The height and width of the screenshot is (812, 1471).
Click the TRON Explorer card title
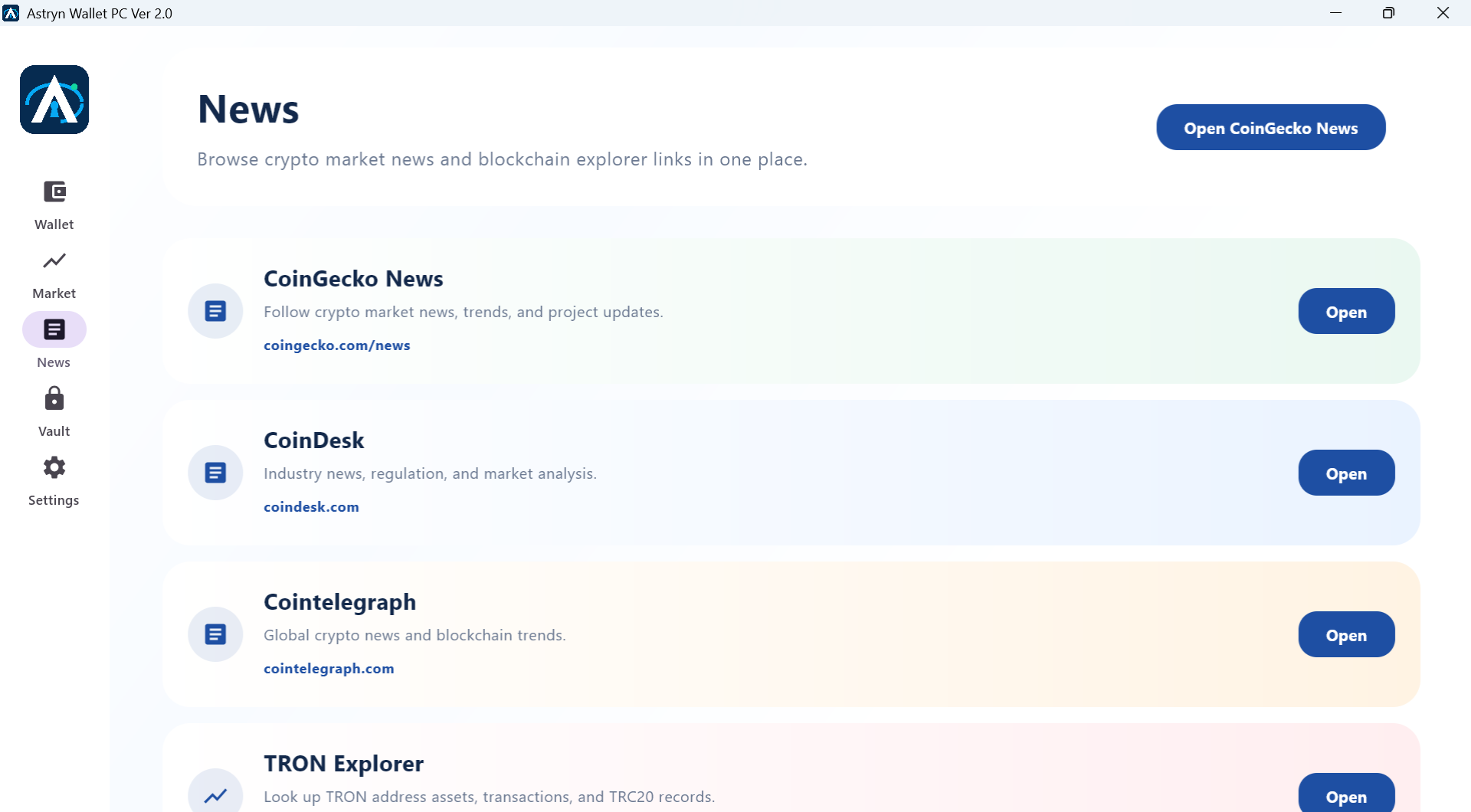pyautogui.click(x=344, y=764)
